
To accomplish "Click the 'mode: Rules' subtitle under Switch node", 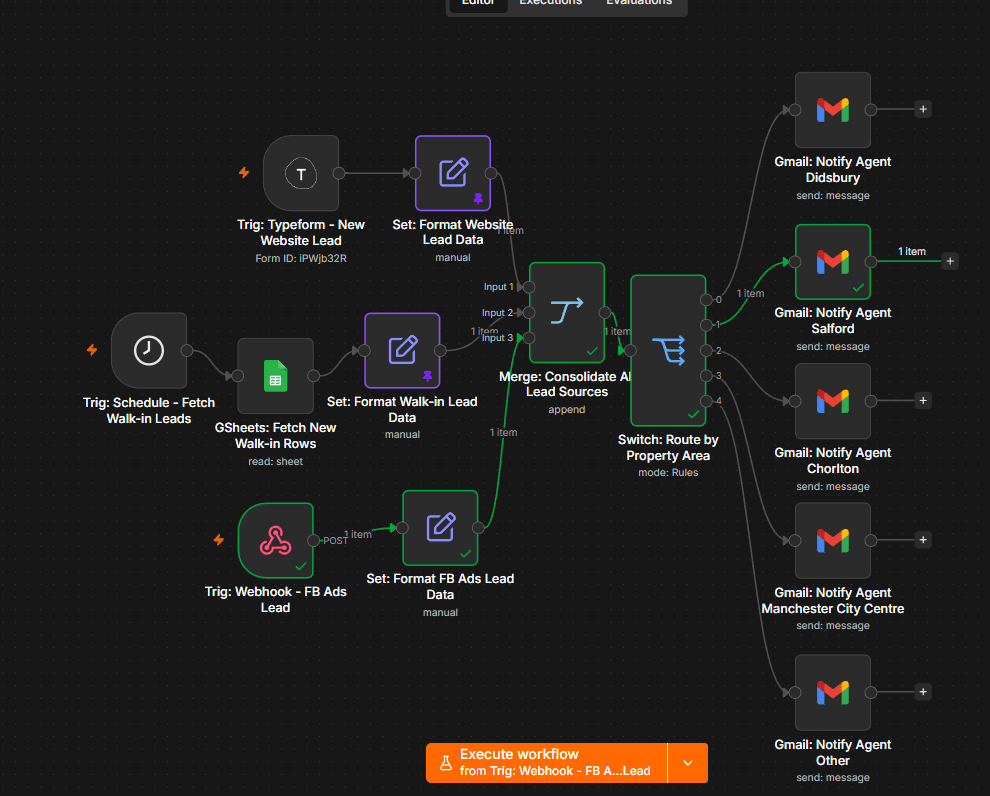I will tap(668, 472).
